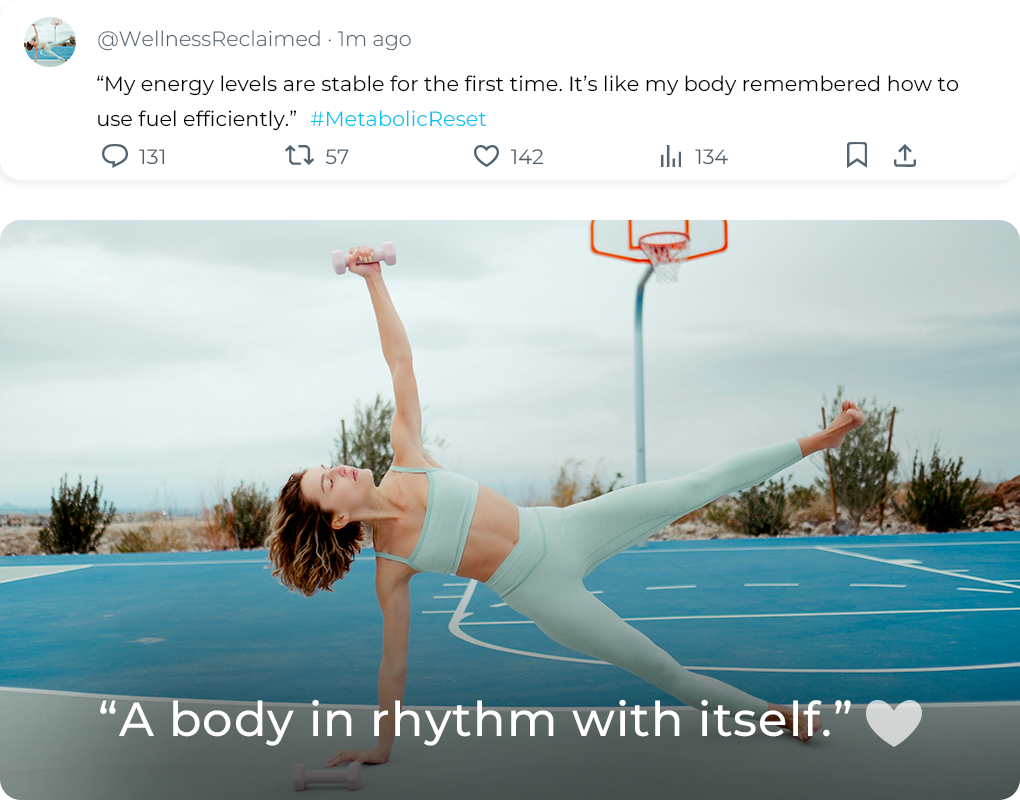This screenshot has height=800, width=1020.
Task: Click the 57 reposts count
Action: [x=337, y=157]
